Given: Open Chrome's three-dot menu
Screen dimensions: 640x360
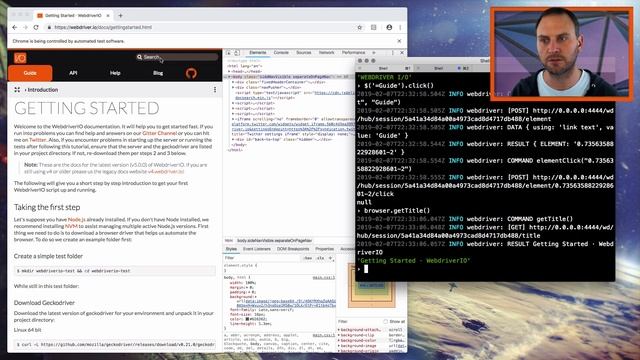Looking at the screenshot, I should (400, 27).
